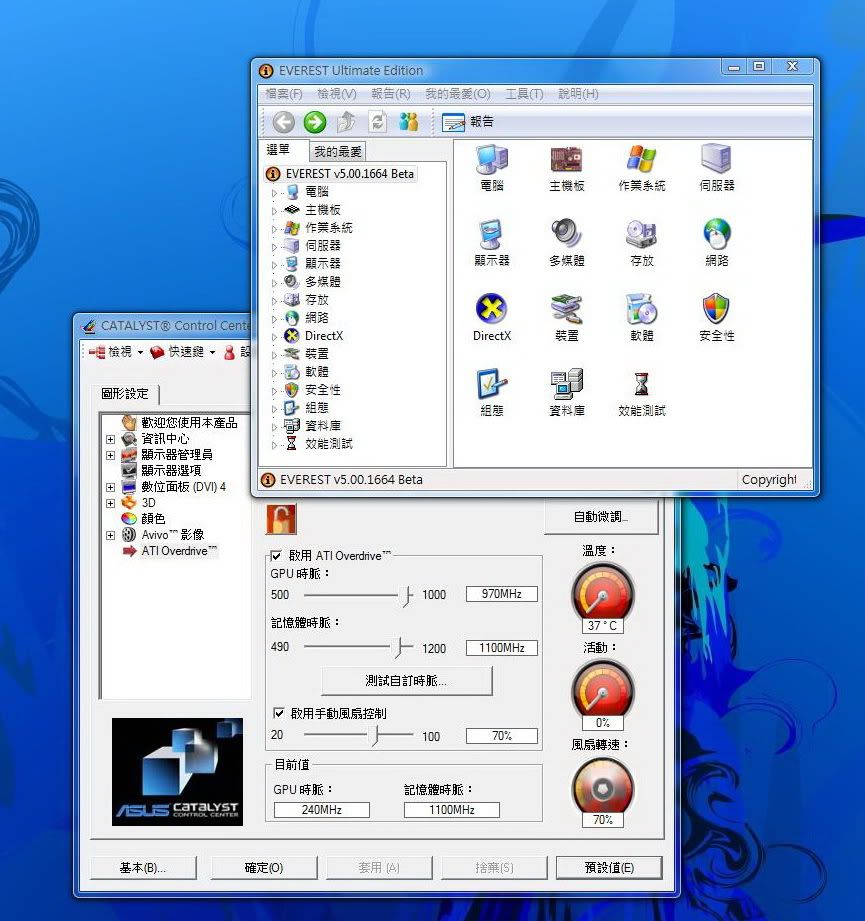Toggle 啟用 ATI Overdrive checkbox
The width and height of the screenshot is (865, 921).
(x=277, y=556)
